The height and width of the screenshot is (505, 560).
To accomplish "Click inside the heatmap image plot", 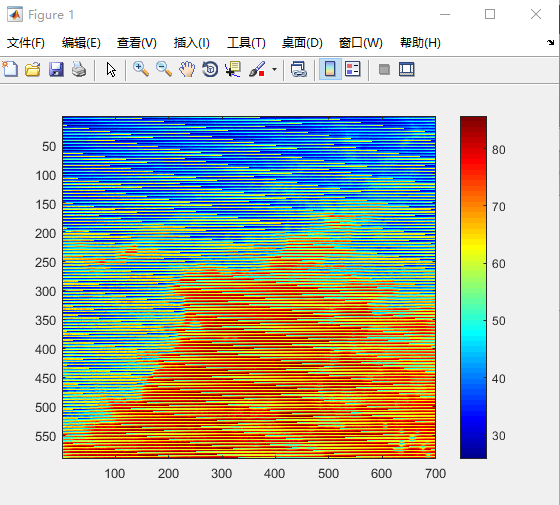I will (x=249, y=287).
